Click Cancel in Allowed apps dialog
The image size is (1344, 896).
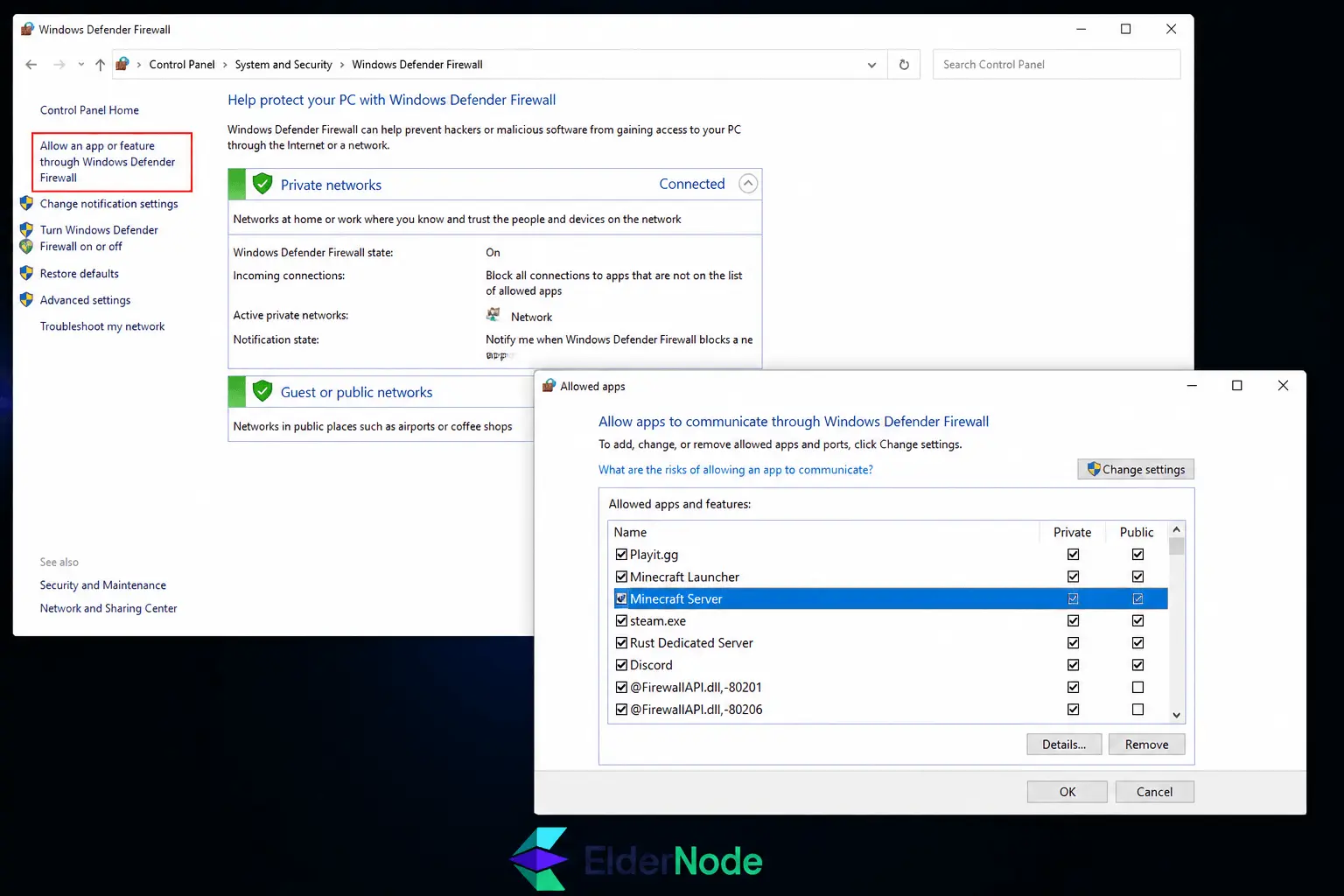click(1154, 792)
